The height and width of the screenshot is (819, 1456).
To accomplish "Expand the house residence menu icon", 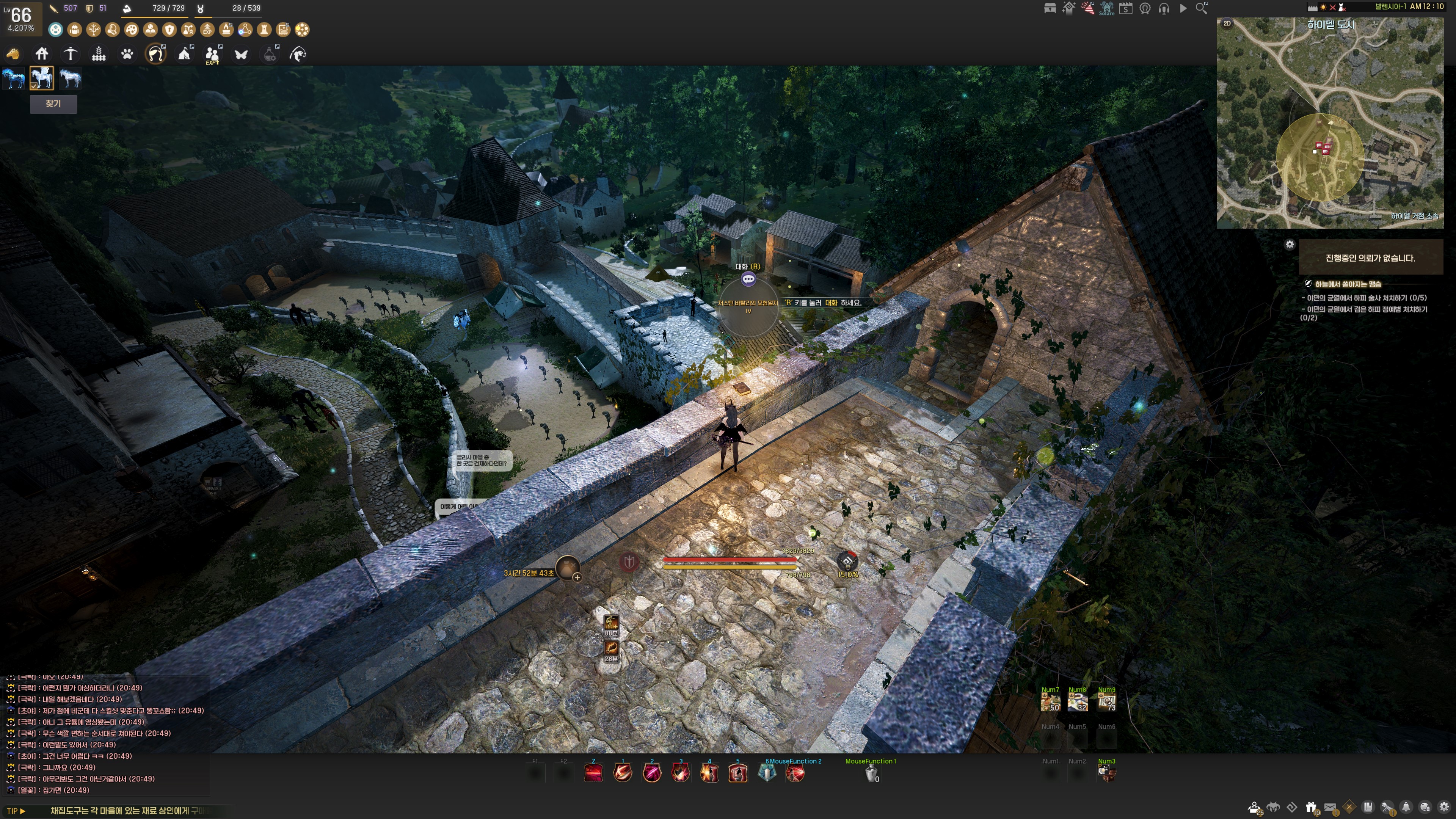I will click(42, 54).
